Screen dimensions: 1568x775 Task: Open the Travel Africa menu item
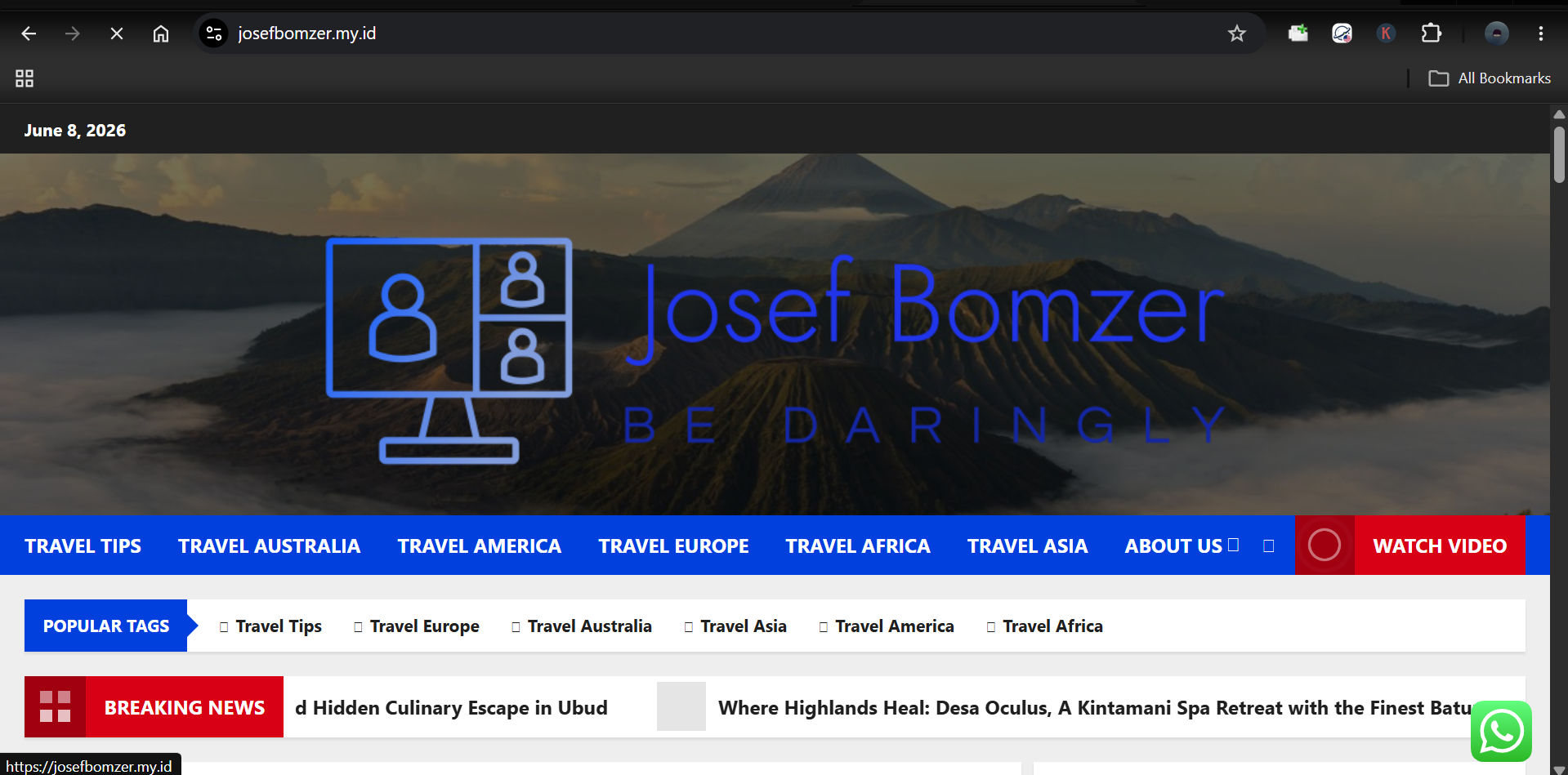pyautogui.click(x=858, y=546)
